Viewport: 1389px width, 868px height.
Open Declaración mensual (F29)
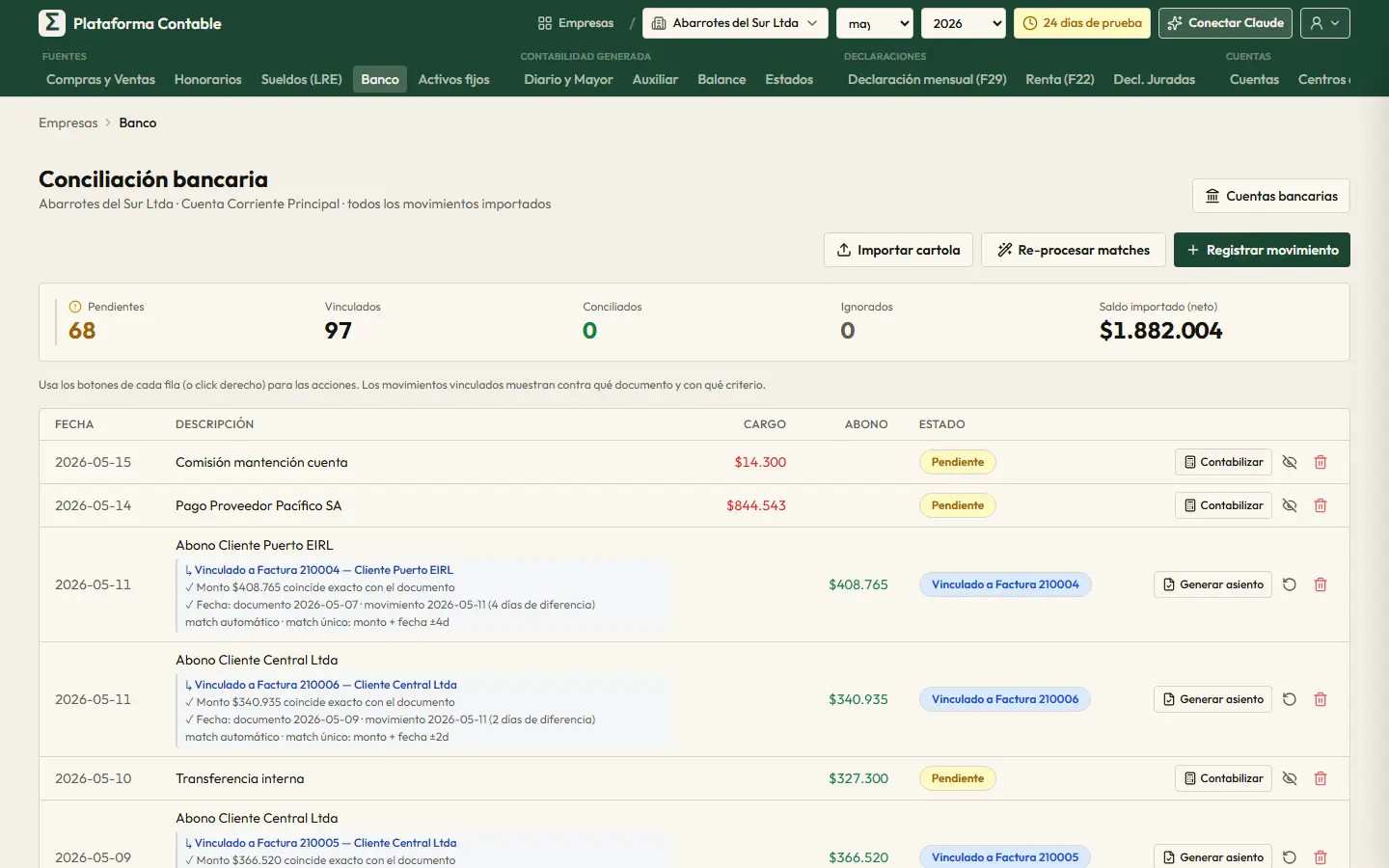click(x=927, y=79)
